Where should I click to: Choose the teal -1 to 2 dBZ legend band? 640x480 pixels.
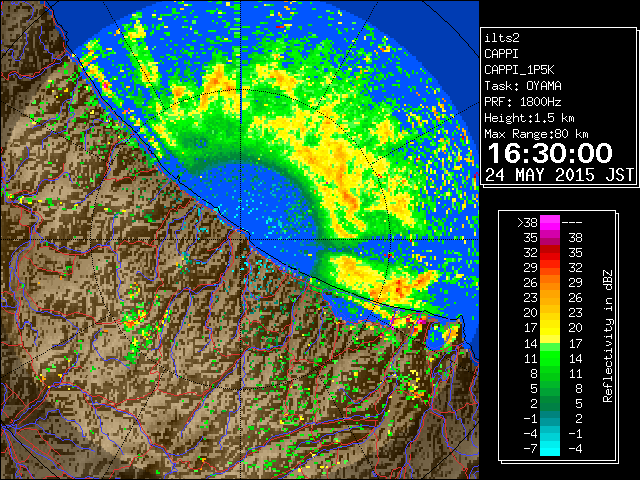pyautogui.click(x=550, y=418)
